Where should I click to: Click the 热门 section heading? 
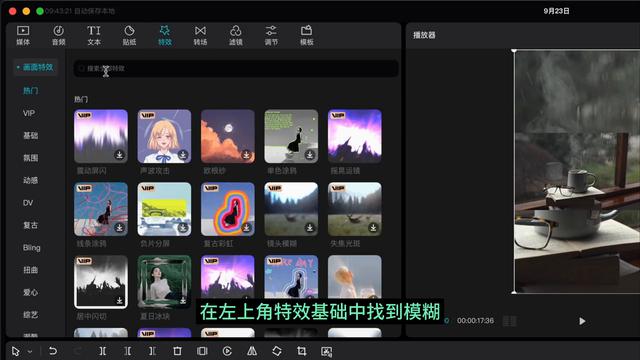pyautogui.click(x=81, y=99)
